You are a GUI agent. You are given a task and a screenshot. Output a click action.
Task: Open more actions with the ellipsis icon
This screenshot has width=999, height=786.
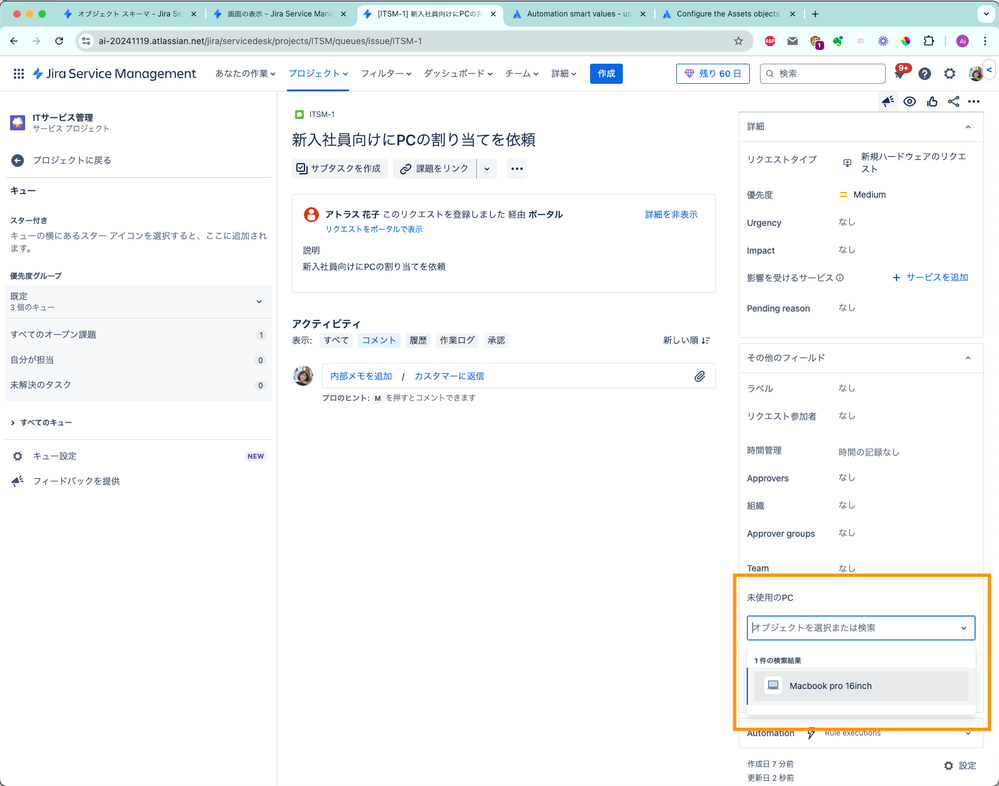[975, 101]
